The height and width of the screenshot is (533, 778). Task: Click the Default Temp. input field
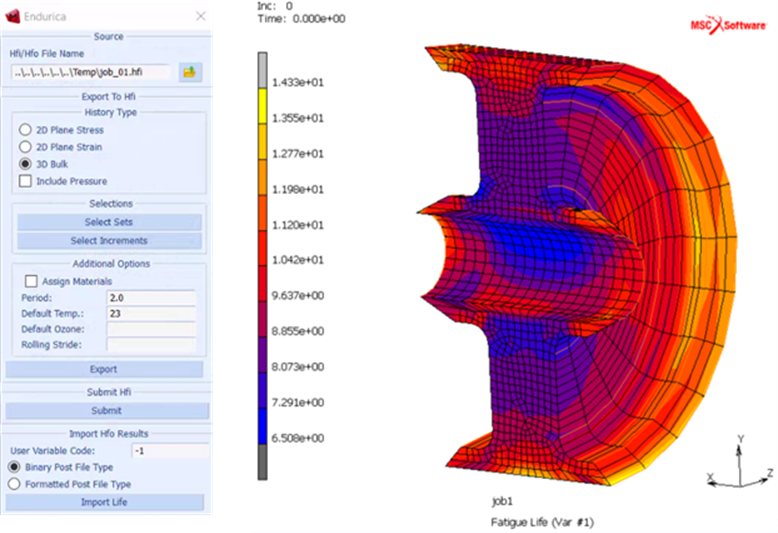click(x=151, y=313)
